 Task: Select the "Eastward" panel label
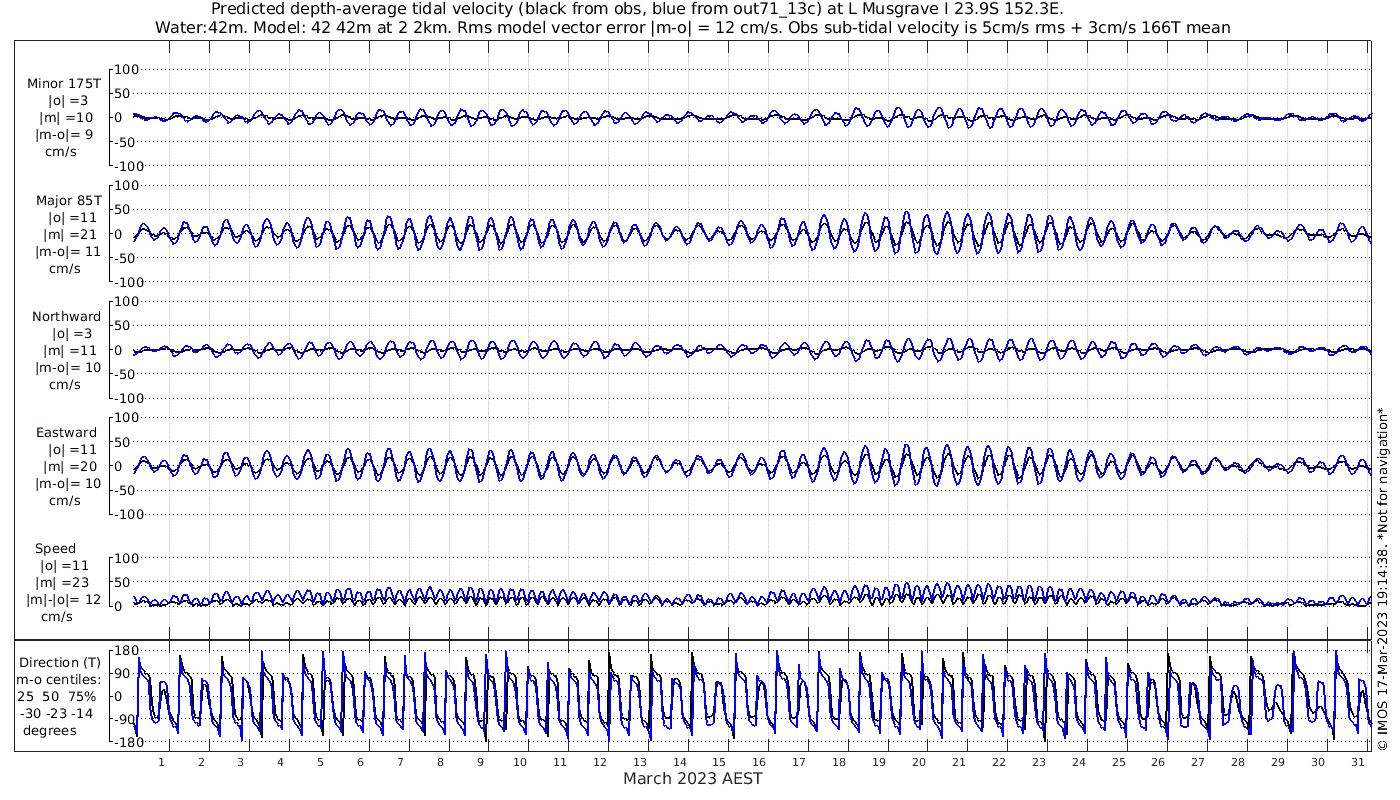coord(67,433)
